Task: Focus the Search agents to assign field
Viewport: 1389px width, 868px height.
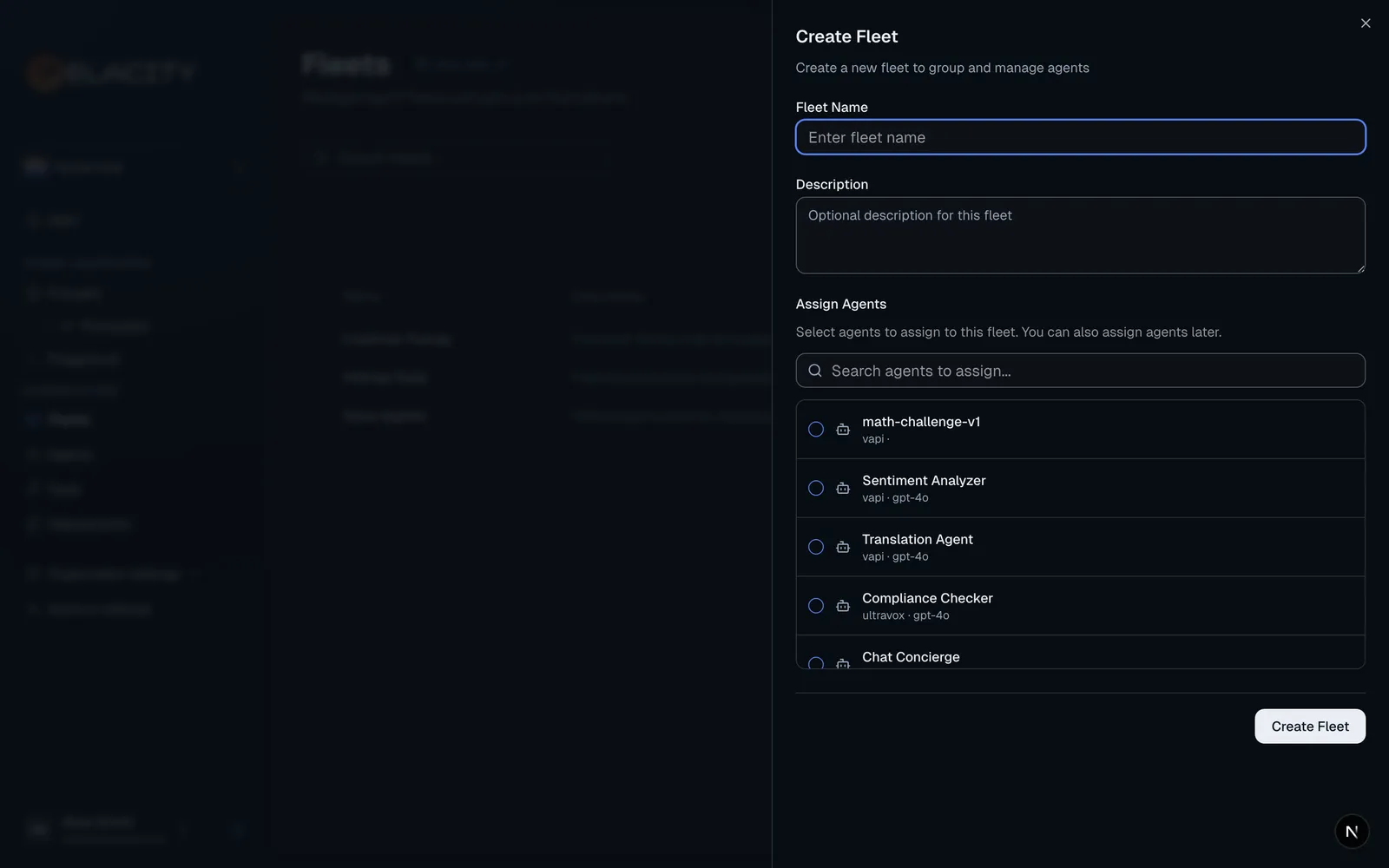Action: coord(1080,371)
